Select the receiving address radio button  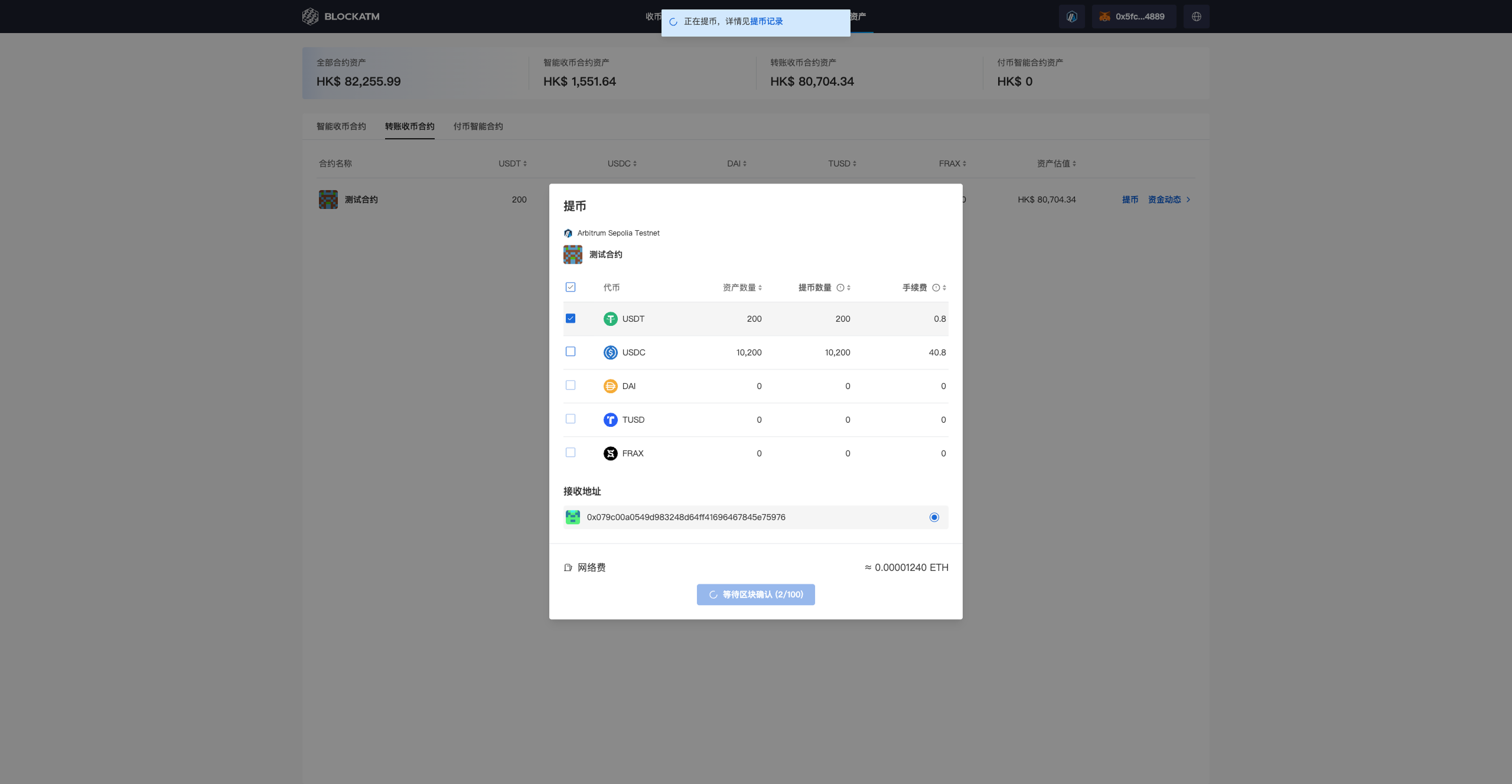click(x=934, y=517)
